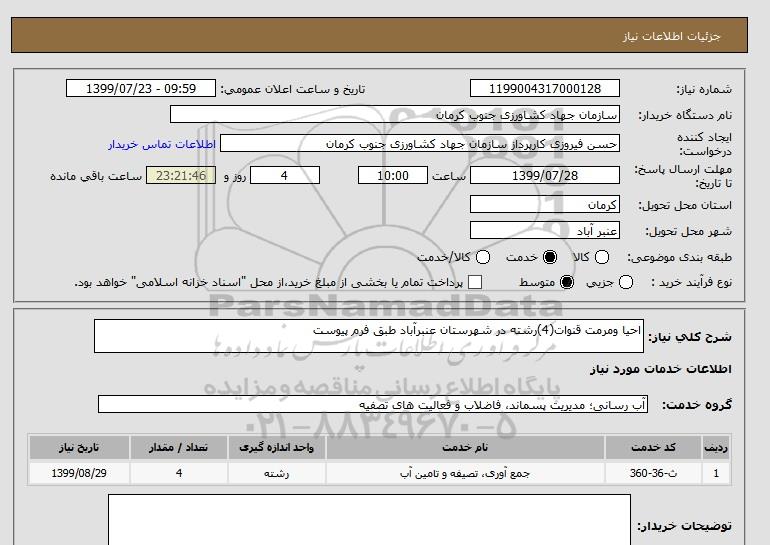Click the شهر محل تحویل field

click(x=544, y=231)
